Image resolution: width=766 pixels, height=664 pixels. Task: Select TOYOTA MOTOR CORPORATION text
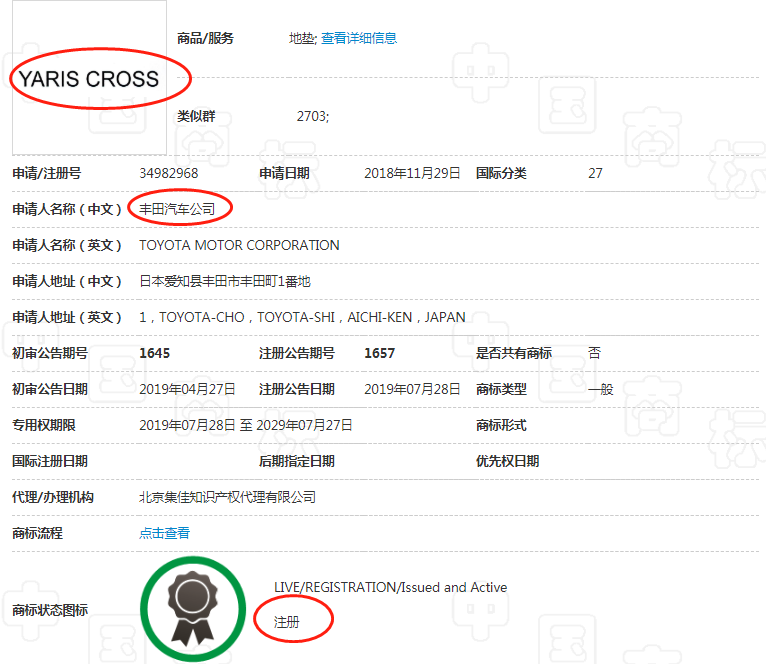(239, 245)
